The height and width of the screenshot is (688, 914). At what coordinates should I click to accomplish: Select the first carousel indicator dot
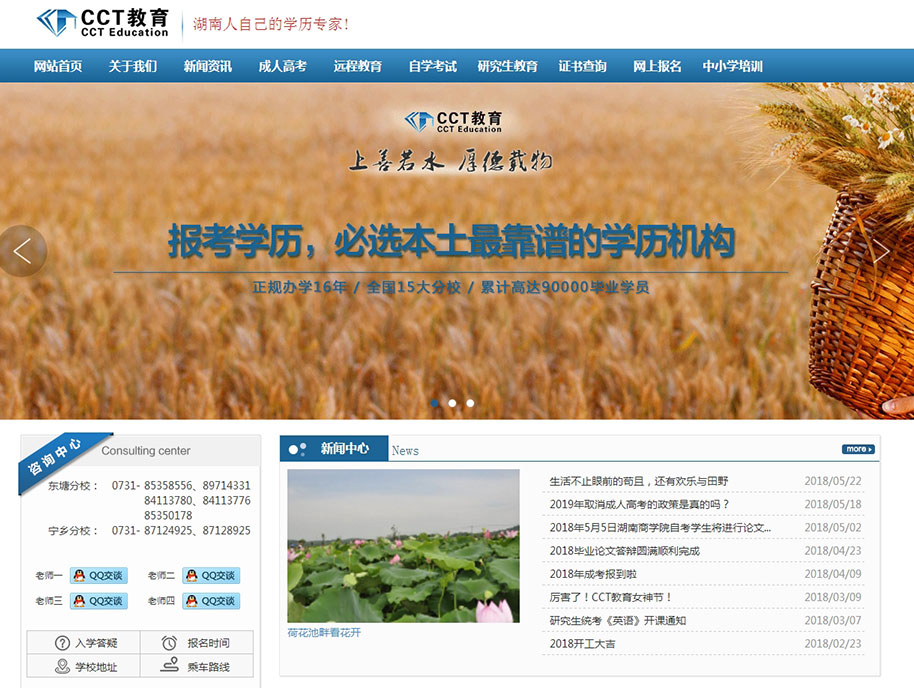click(435, 403)
